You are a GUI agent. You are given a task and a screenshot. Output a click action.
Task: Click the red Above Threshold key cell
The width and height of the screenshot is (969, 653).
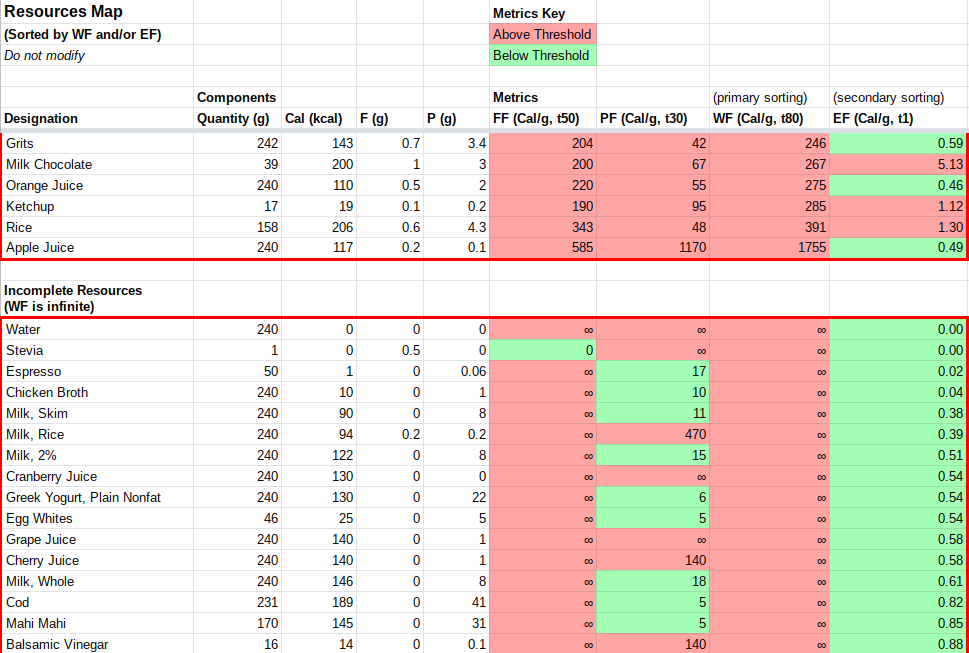(x=541, y=34)
